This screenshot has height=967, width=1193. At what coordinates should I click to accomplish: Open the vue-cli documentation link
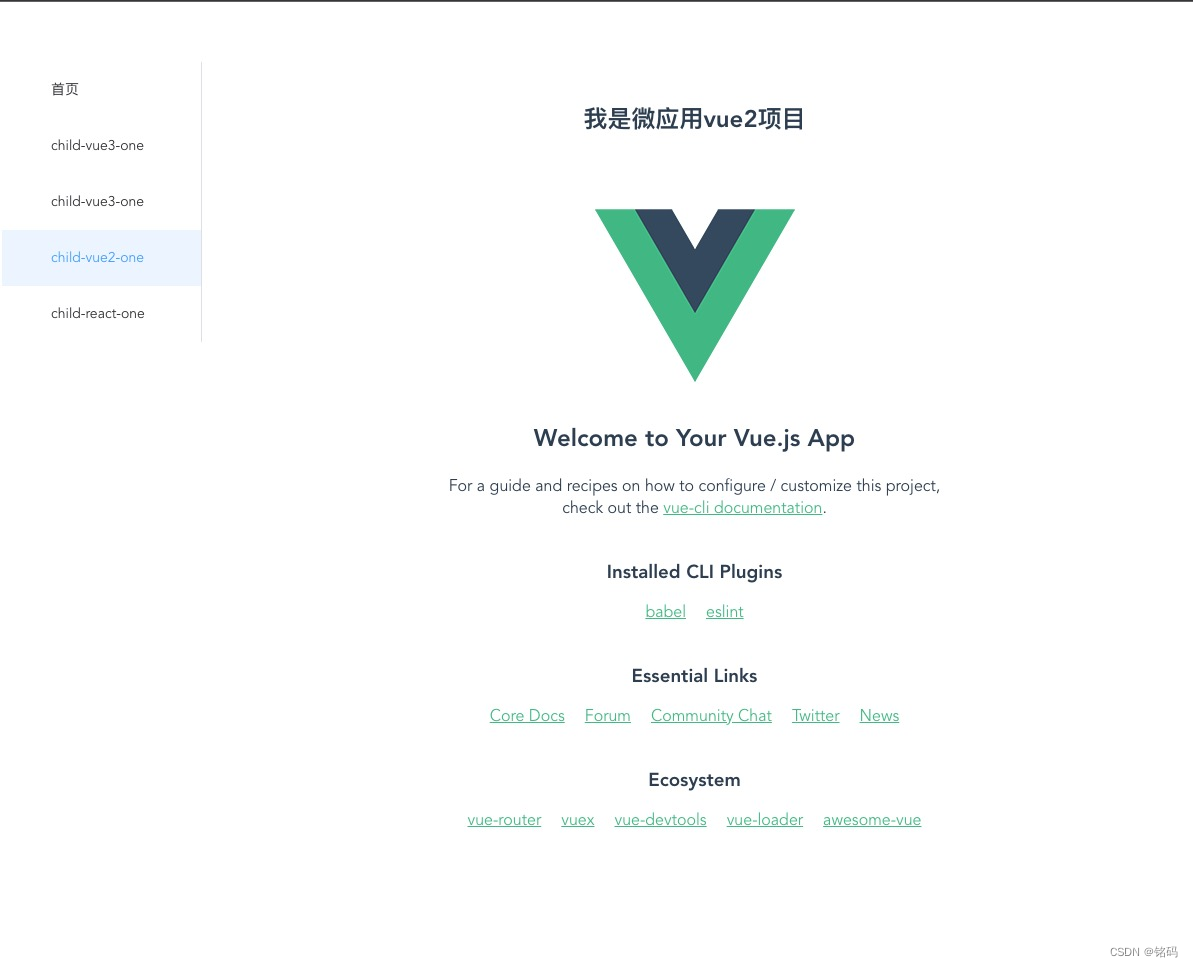click(x=743, y=507)
